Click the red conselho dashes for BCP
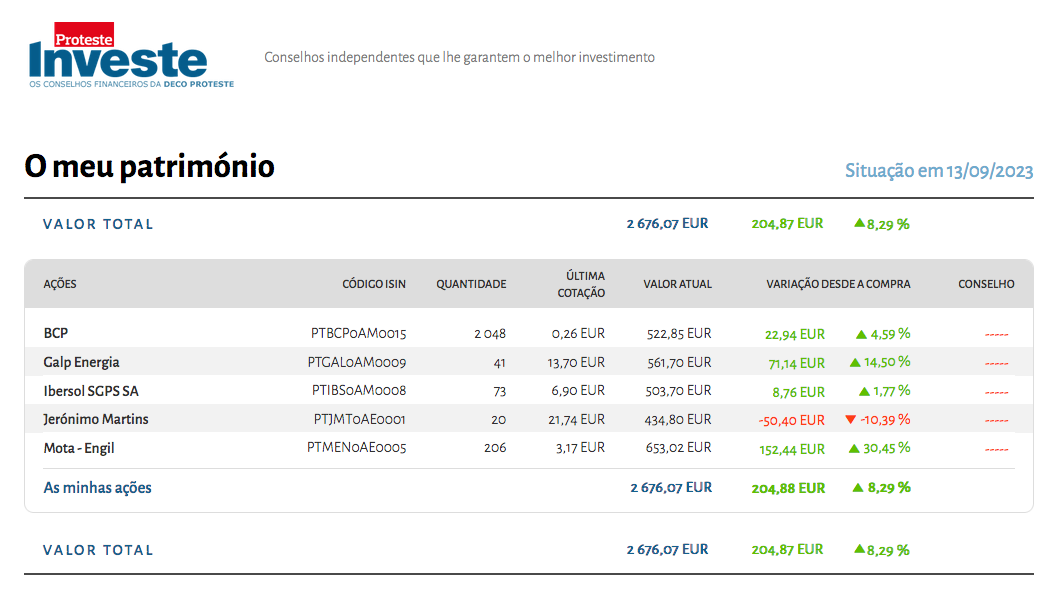Viewport: 1054px width, 604px height. (996, 334)
